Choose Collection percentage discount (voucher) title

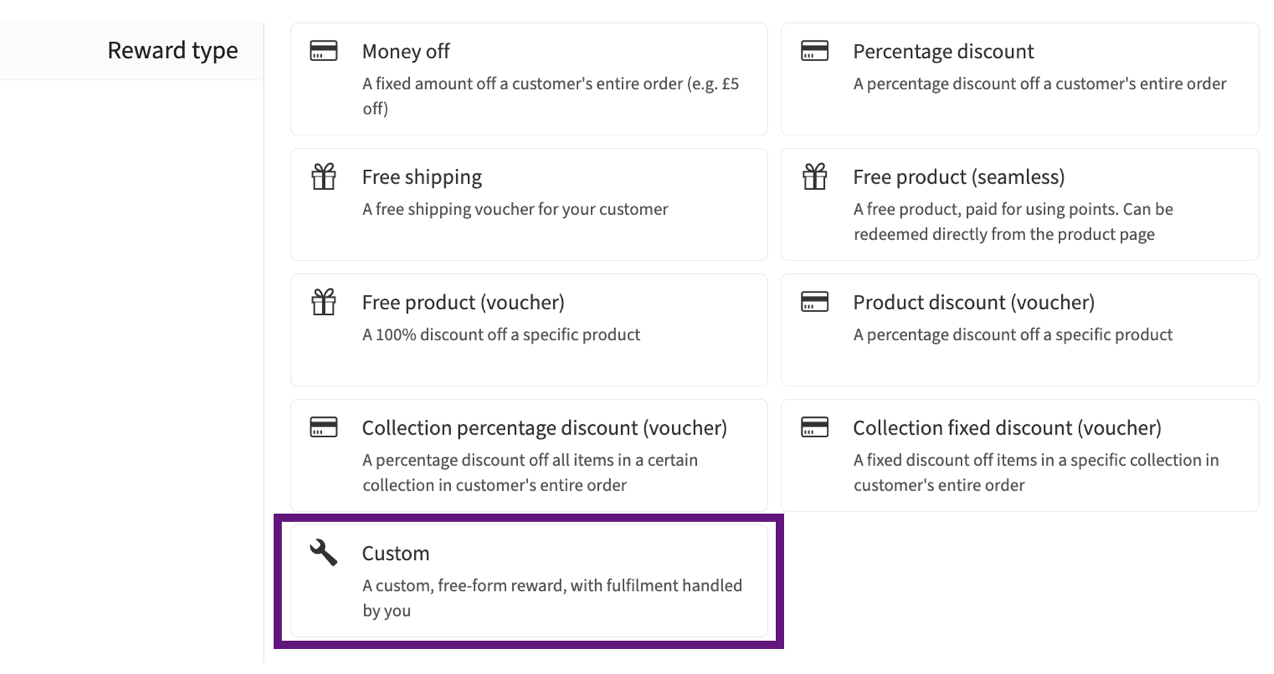pyautogui.click(x=544, y=428)
